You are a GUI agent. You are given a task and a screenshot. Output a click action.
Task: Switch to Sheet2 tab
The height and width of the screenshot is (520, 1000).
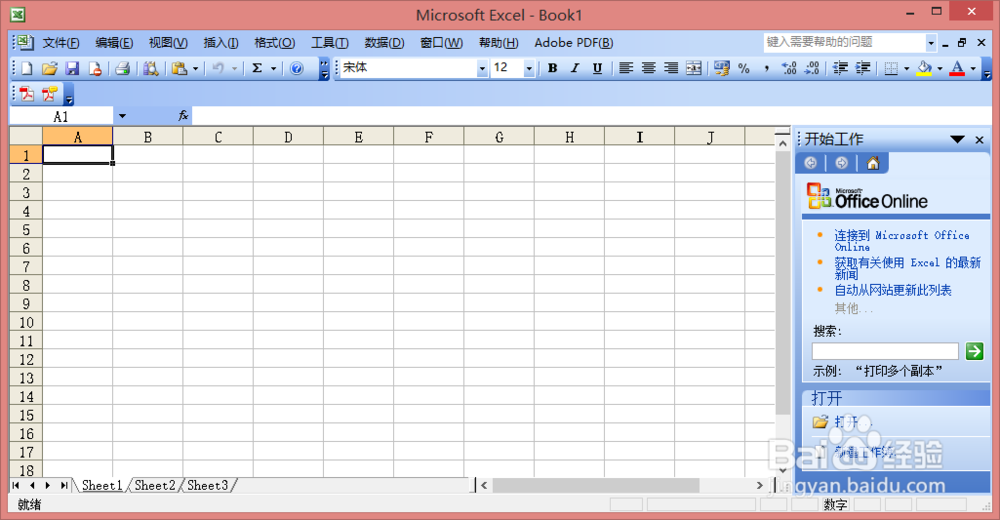click(155, 486)
